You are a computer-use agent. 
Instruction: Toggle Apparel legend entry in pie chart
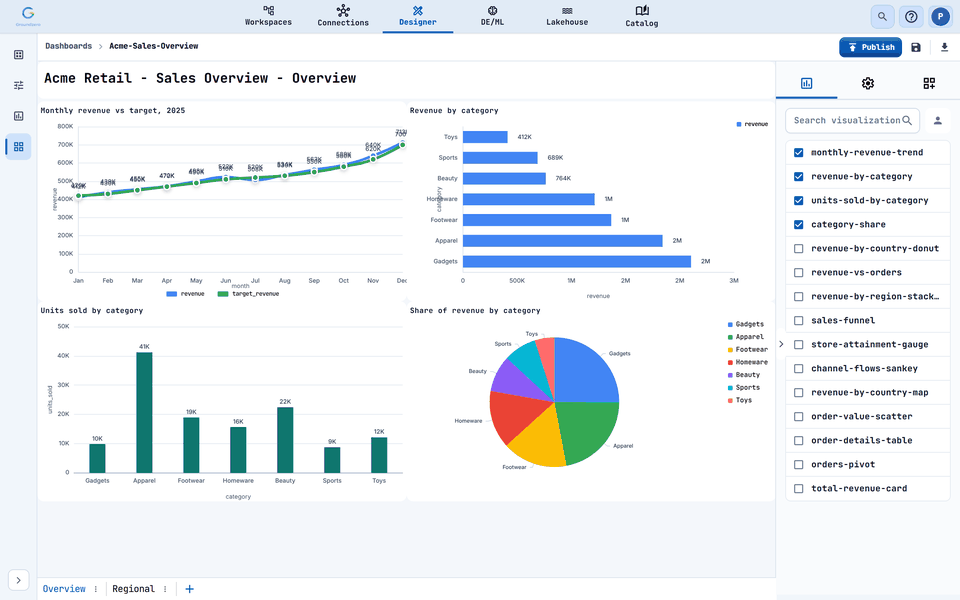pyautogui.click(x=746, y=337)
